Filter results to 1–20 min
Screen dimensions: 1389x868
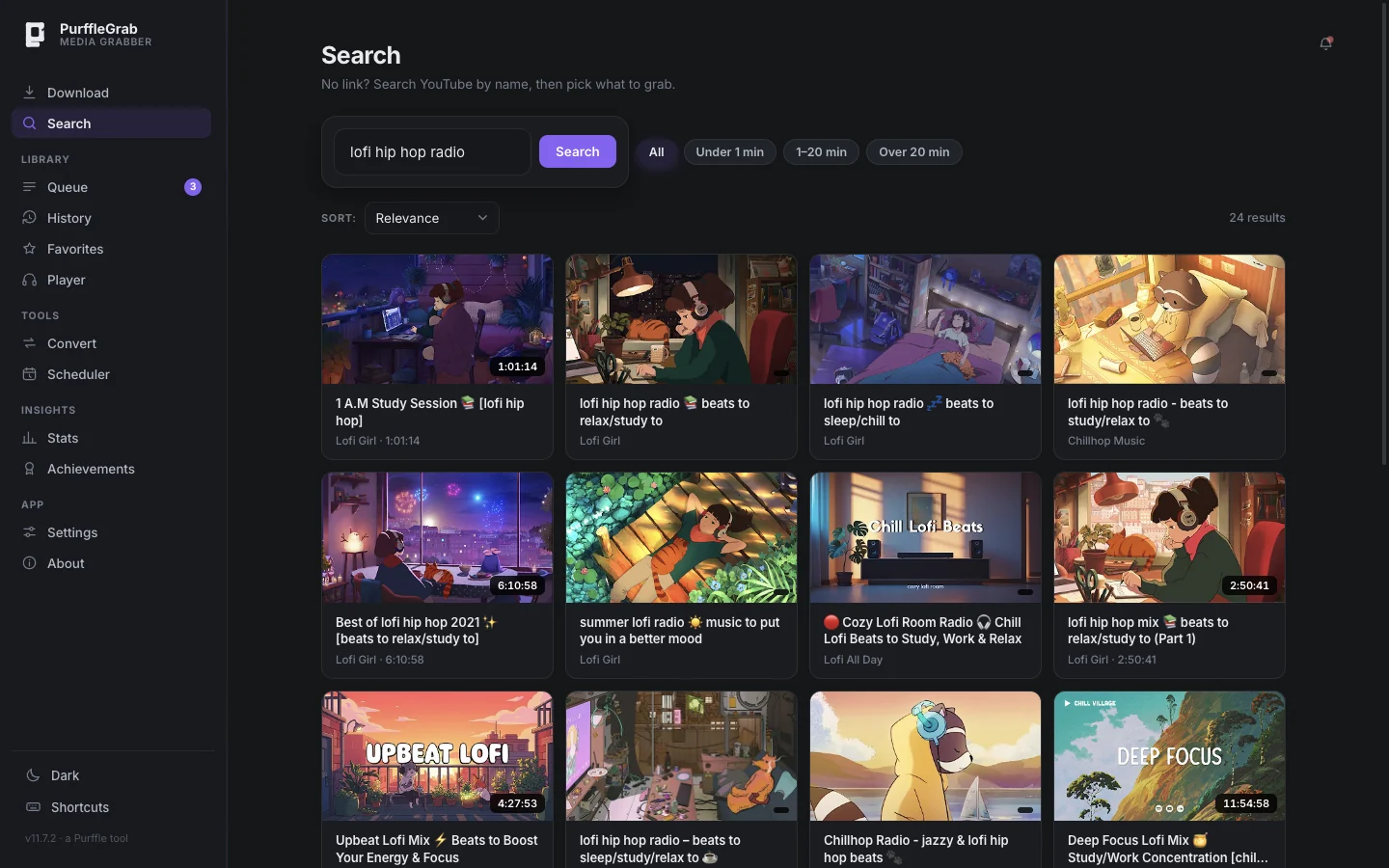[821, 151]
